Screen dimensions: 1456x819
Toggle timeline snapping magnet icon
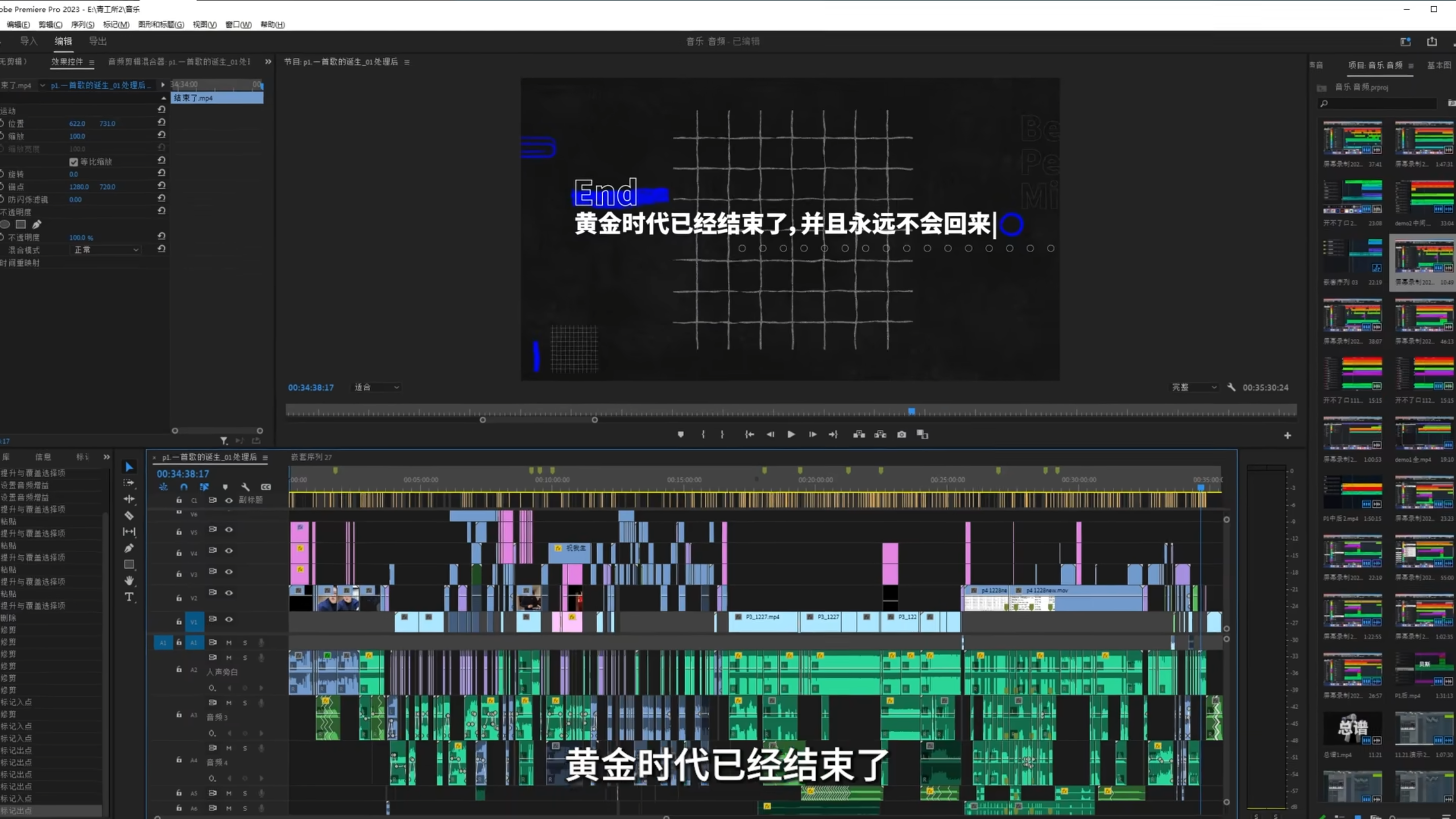click(184, 487)
